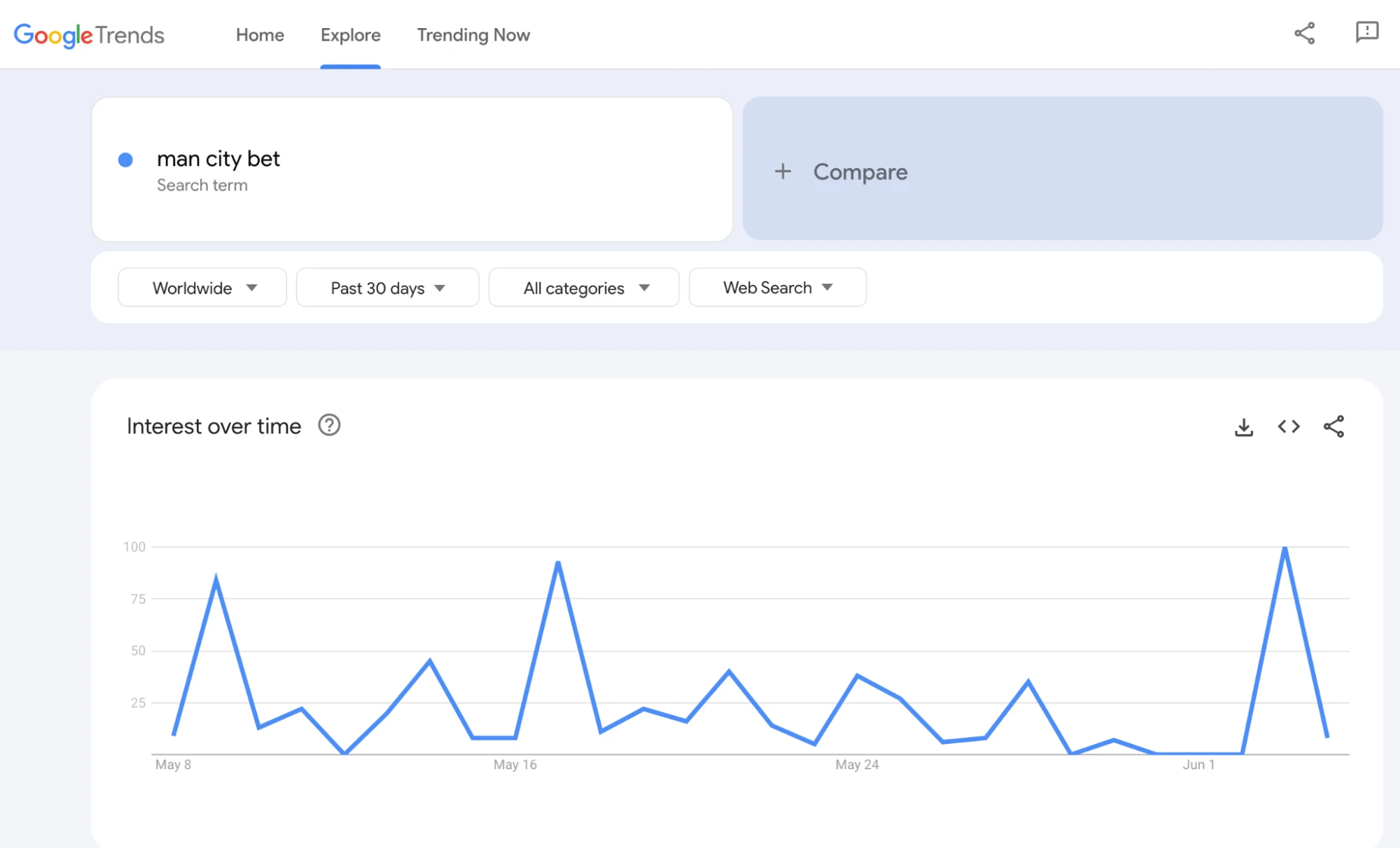Click the plus icon beside Compare
Image resolution: width=1400 pixels, height=849 pixels.
[783, 172]
